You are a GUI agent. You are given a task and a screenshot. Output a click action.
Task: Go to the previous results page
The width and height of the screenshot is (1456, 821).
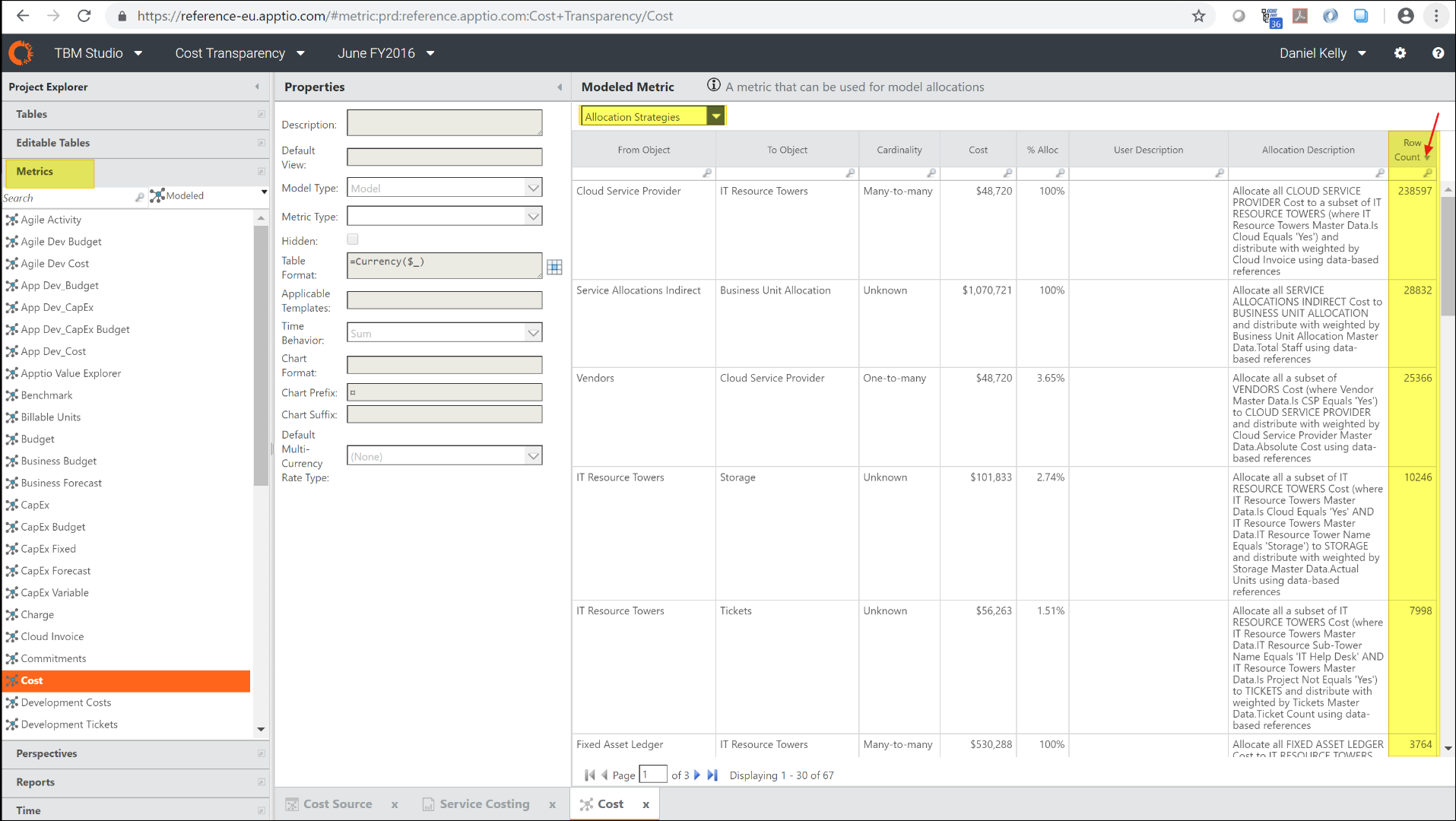604,775
